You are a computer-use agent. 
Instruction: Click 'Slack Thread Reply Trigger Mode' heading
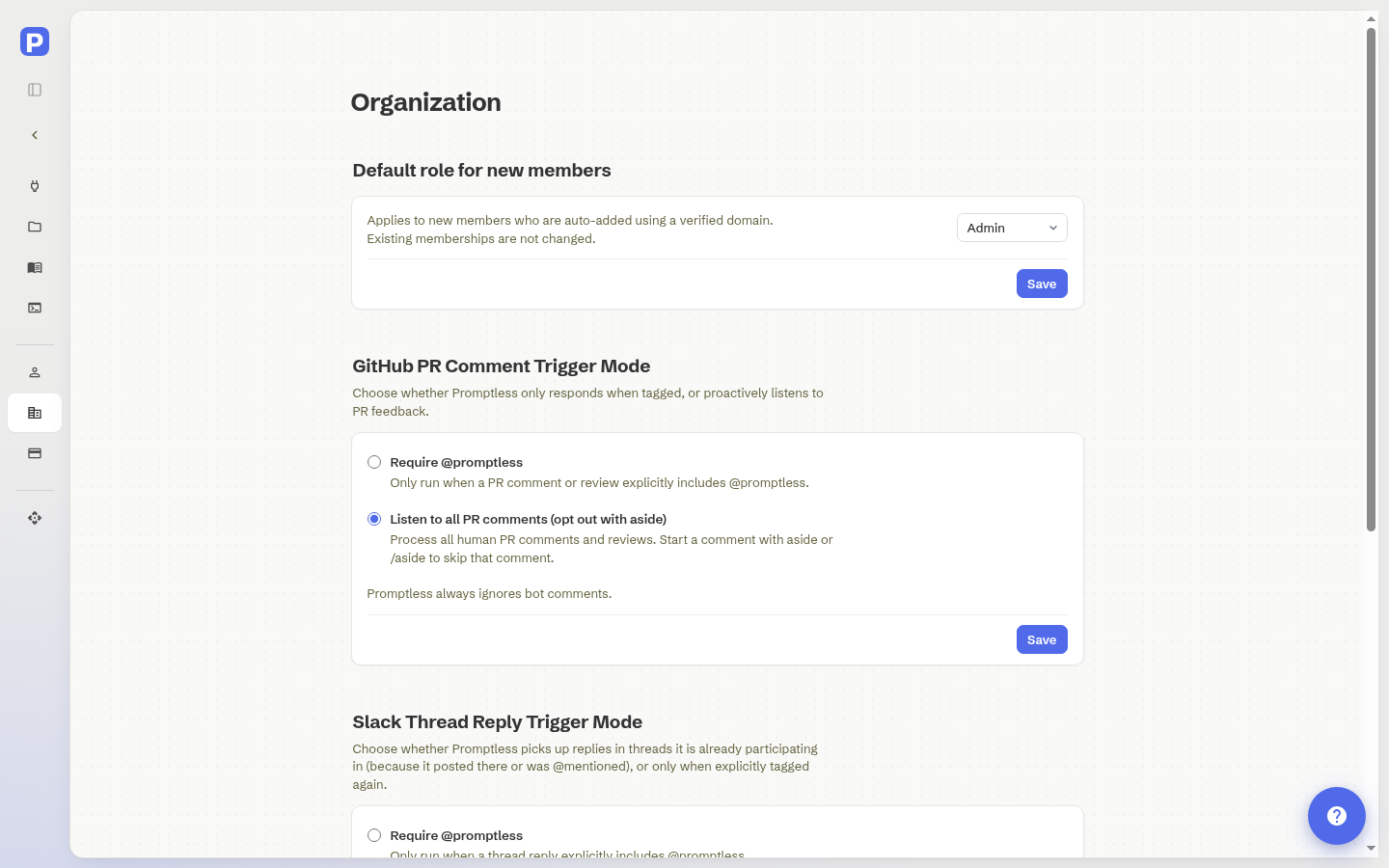click(497, 722)
